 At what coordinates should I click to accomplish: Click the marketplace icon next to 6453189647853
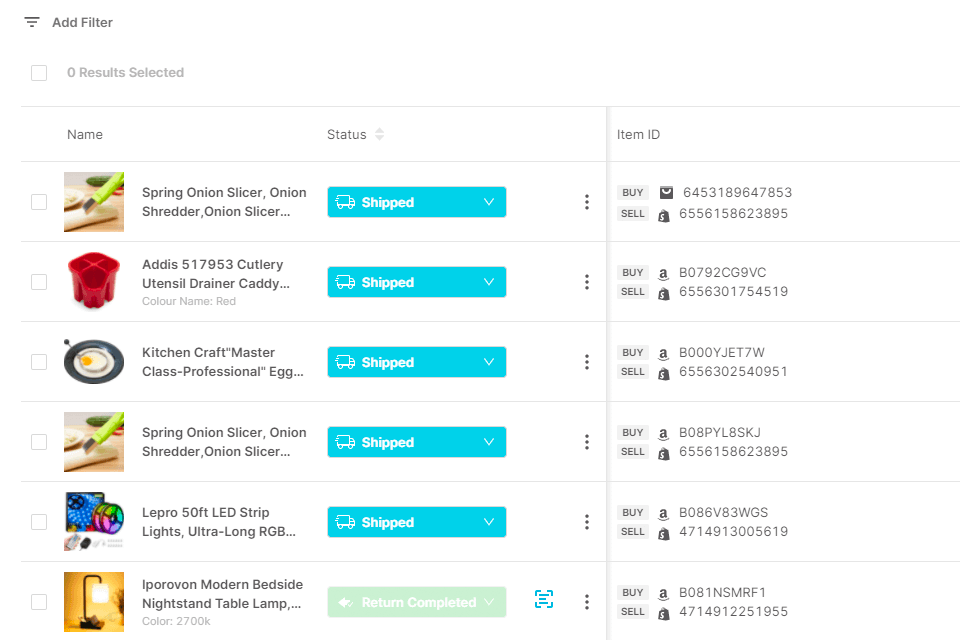tap(663, 193)
